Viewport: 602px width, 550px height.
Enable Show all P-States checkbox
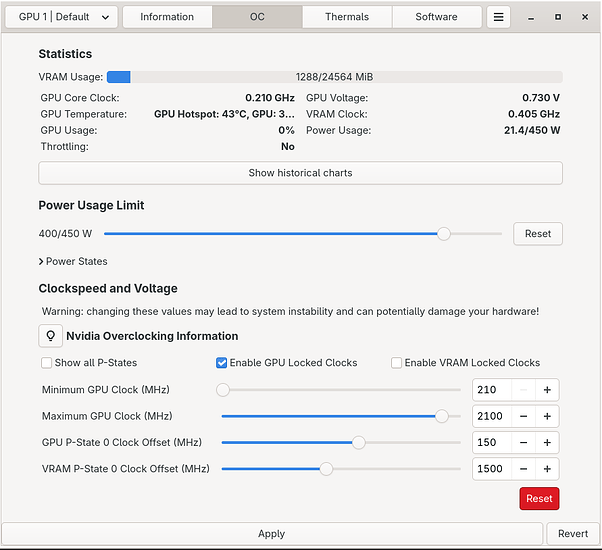46,363
